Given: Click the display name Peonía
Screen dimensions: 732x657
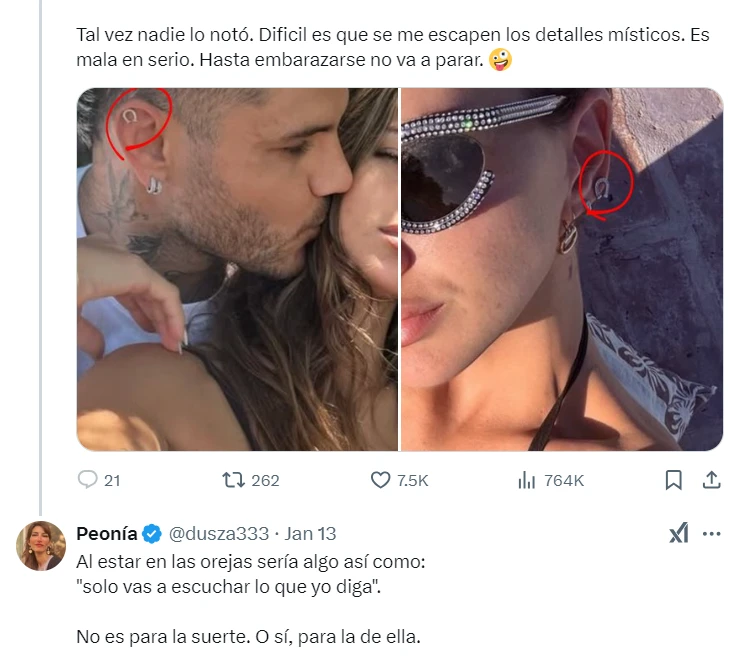Looking at the screenshot, I should [106, 533].
